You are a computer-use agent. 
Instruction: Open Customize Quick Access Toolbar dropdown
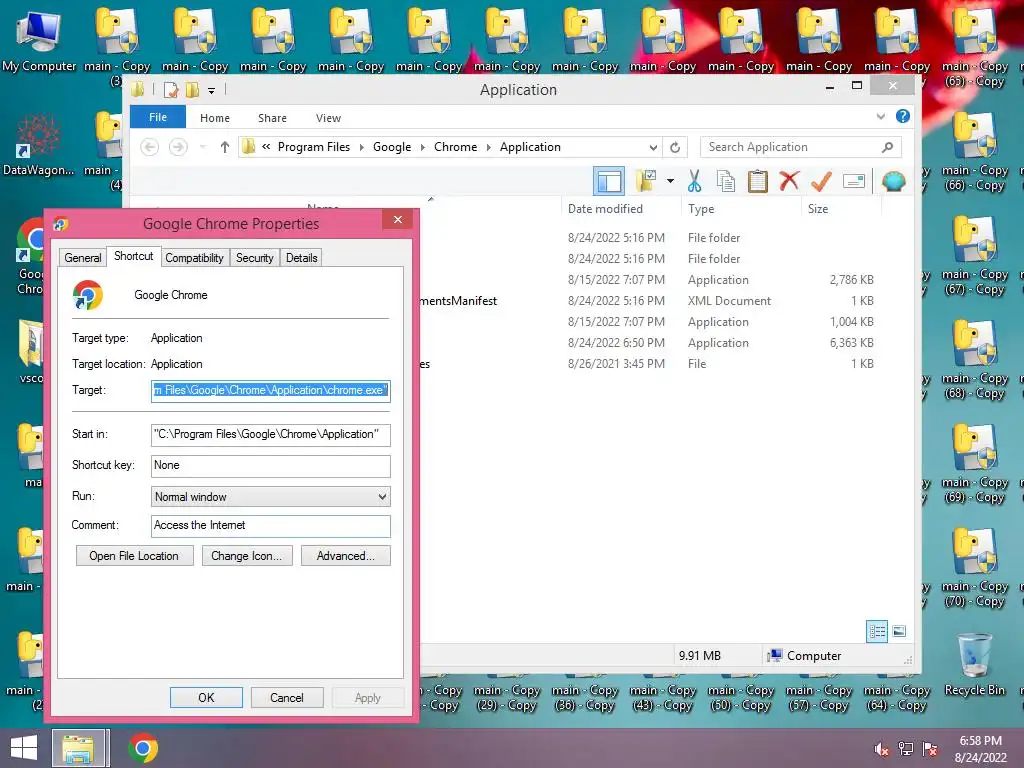point(212,91)
